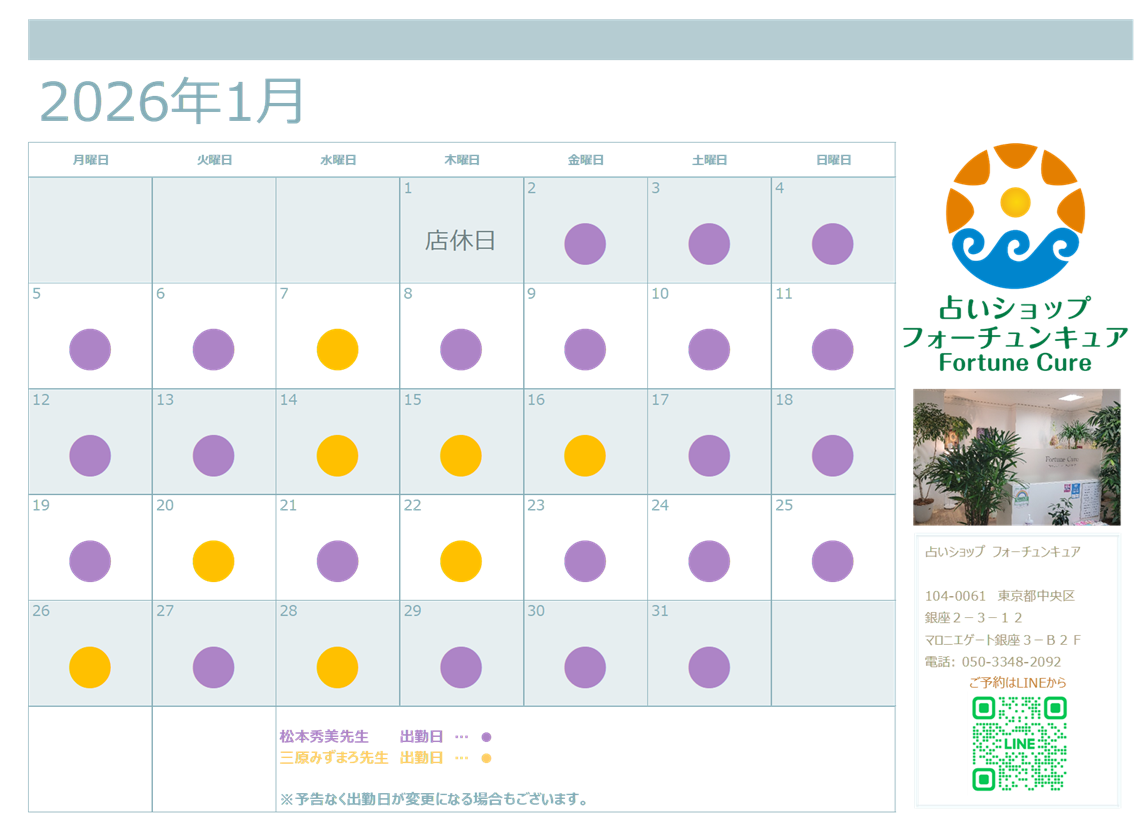Click the purple circle on January 18

click(x=833, y=456)
